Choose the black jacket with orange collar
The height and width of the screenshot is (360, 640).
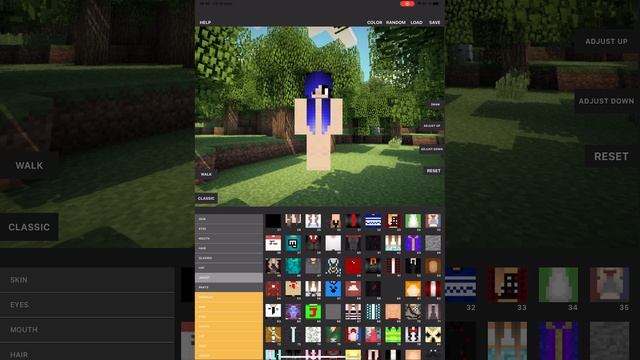tap(373, 266)
